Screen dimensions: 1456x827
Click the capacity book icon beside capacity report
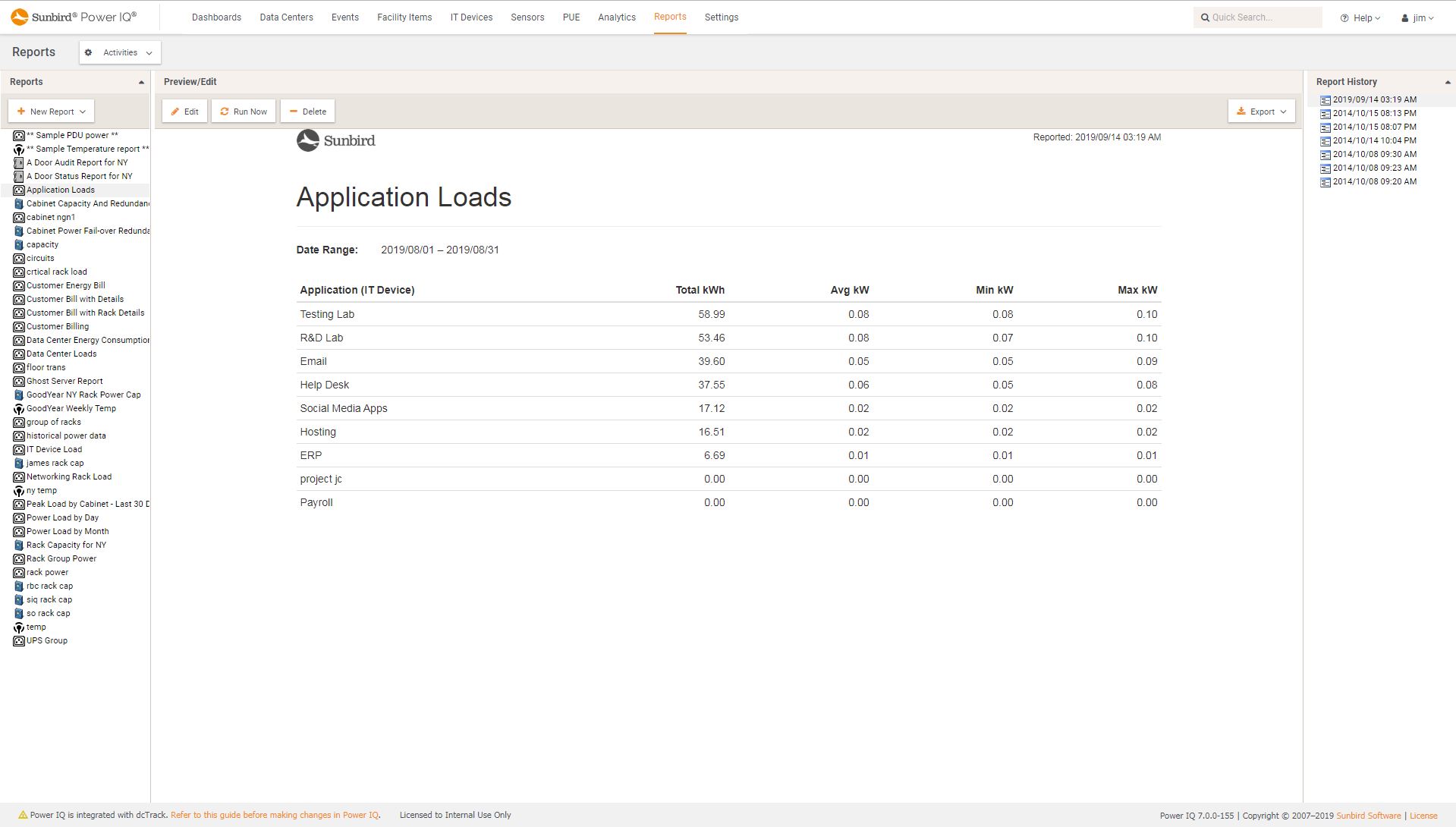[x=20, y=244]
